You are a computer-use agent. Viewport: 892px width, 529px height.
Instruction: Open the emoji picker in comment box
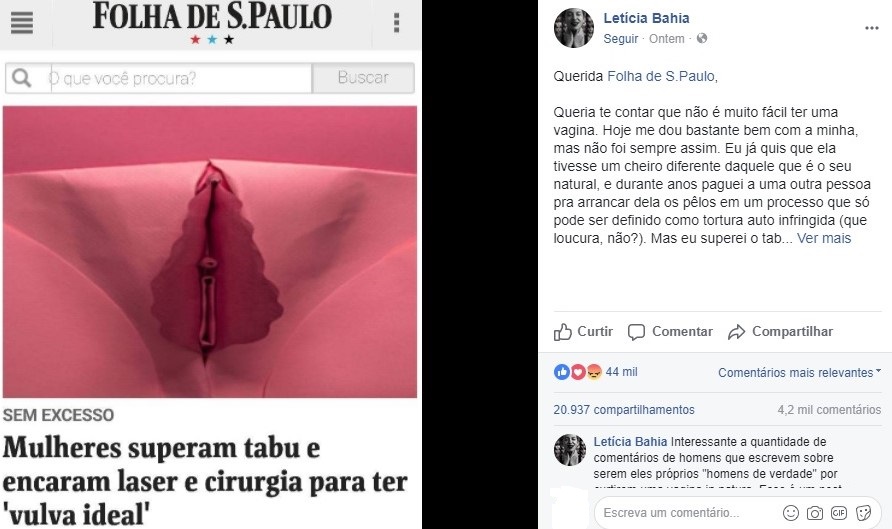pyautogui.click(x=791, y=513)
